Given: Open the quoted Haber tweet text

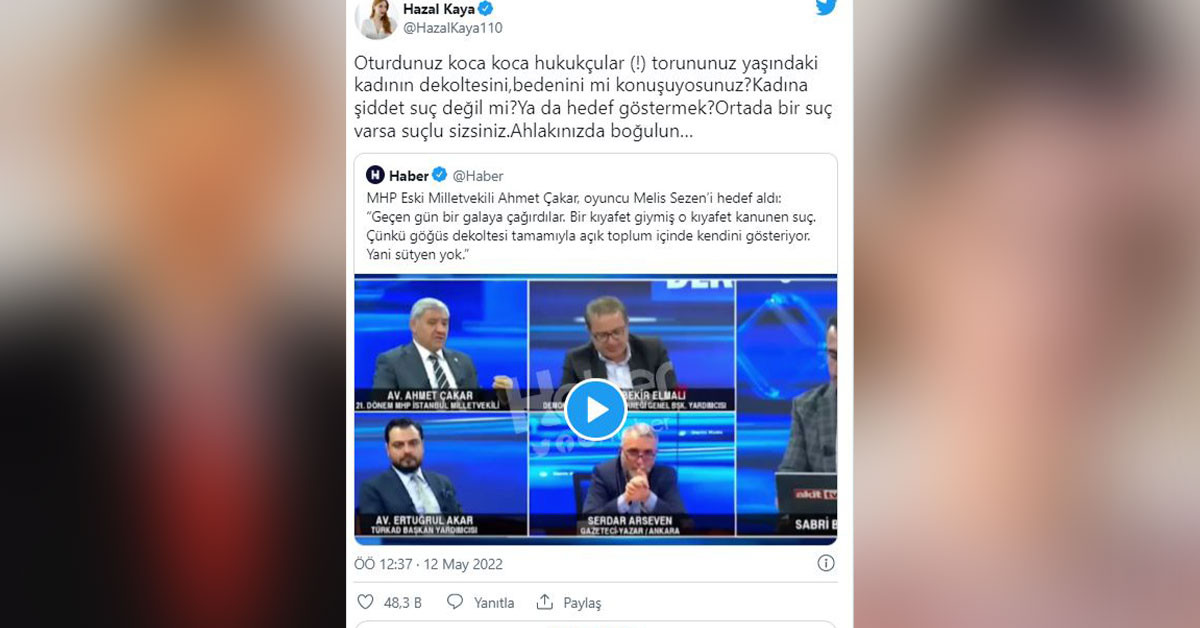Looking at the screenshot, I should (592, 228).
